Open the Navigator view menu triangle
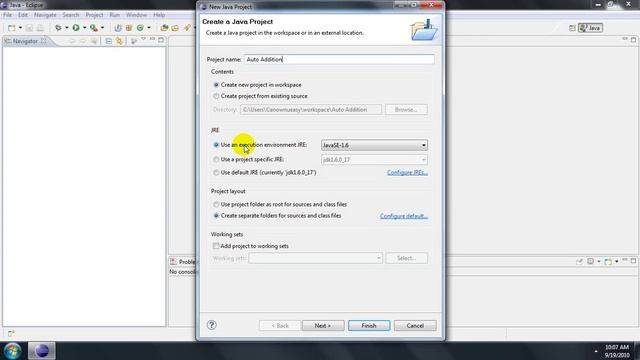This screenshot has width=640, height=360. coord(143,39)
